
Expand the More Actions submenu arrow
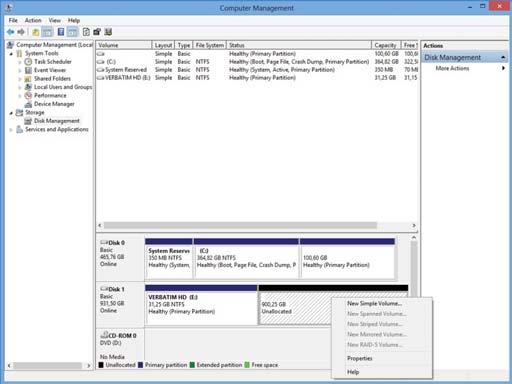tap(503, 68)
